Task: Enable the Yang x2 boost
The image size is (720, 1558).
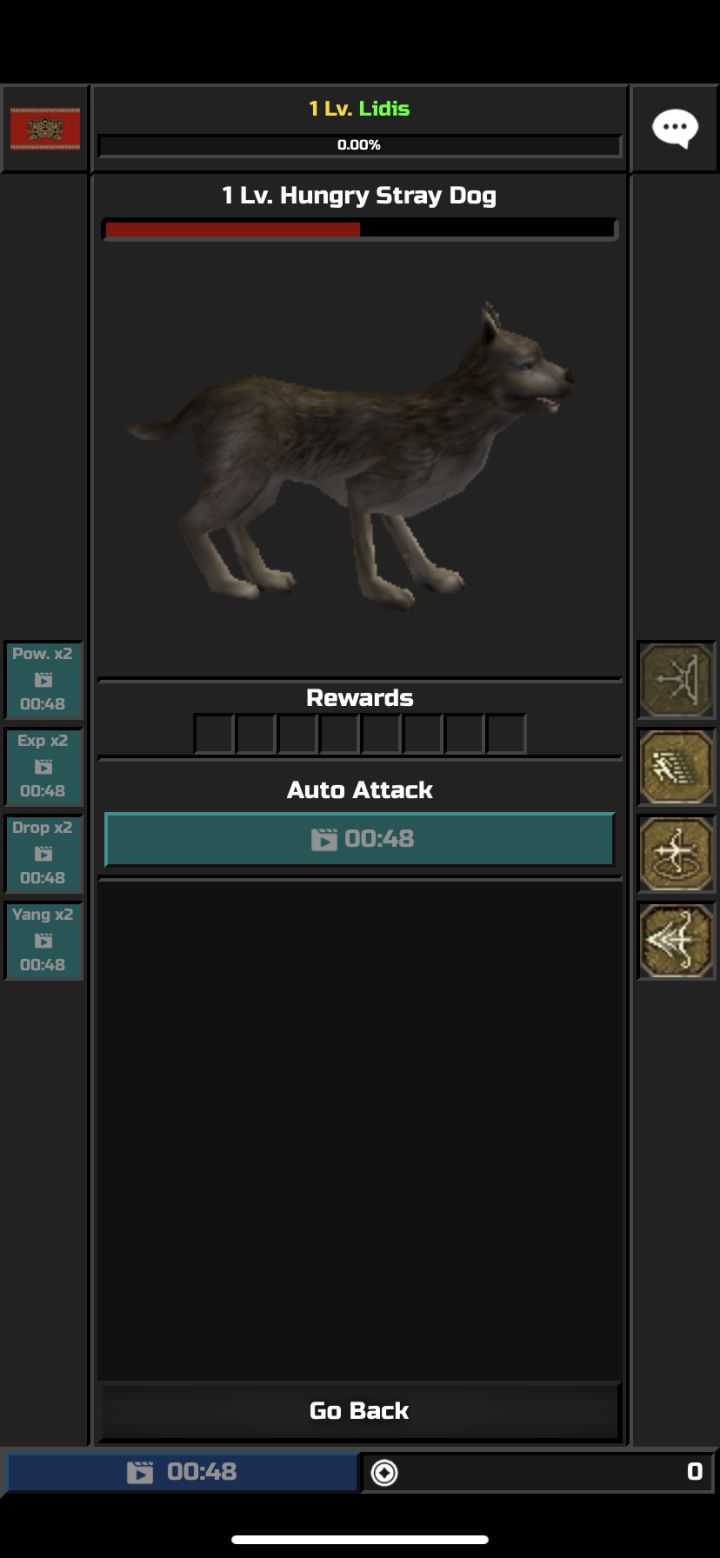Action: point(43,941)
